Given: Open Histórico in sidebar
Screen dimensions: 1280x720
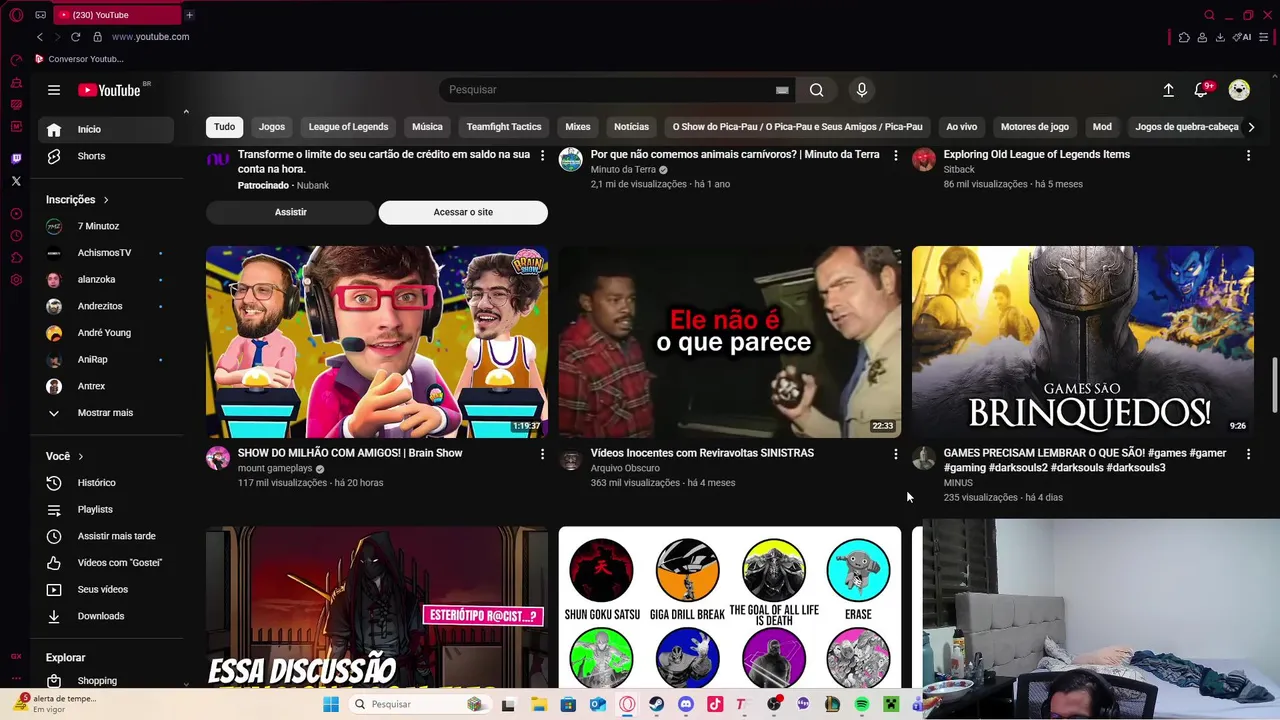Looking at the screenshot, I should click(x=106, y=483).
